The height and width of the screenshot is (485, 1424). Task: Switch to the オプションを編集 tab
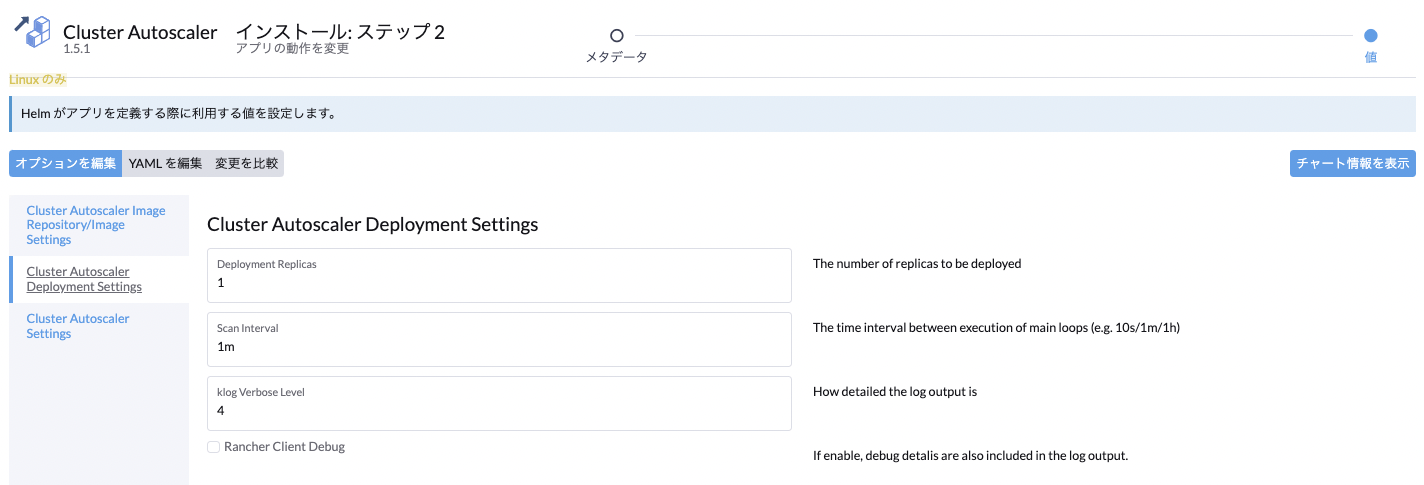66,163
